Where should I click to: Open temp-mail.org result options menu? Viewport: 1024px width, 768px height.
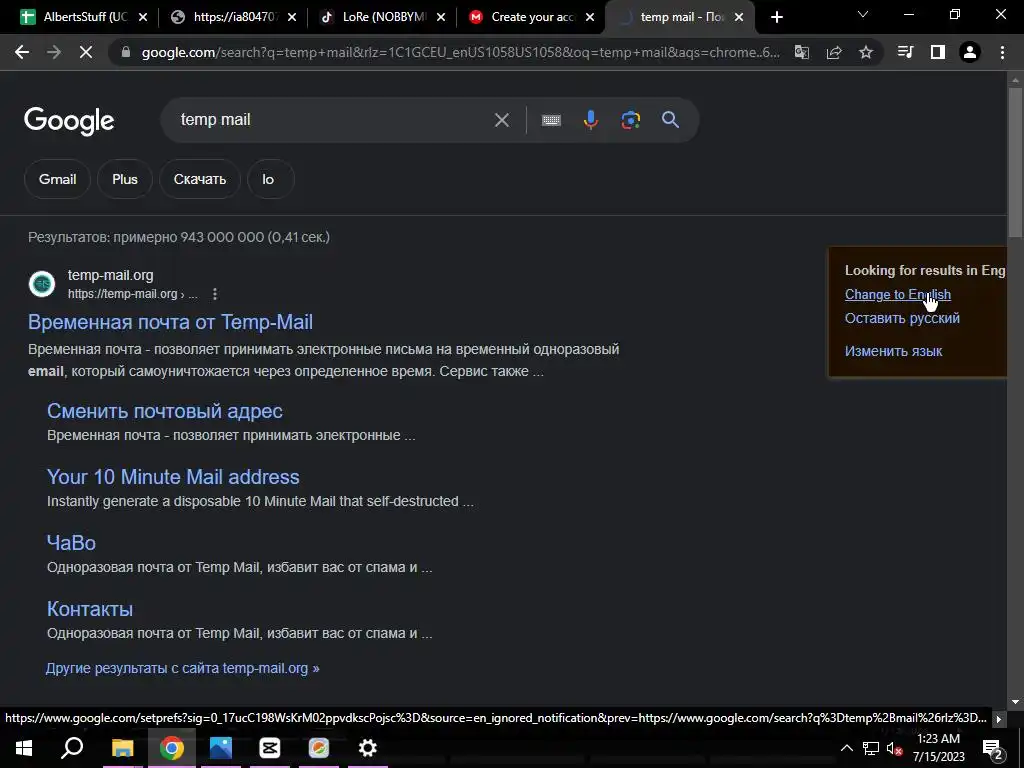coord(215,295)
